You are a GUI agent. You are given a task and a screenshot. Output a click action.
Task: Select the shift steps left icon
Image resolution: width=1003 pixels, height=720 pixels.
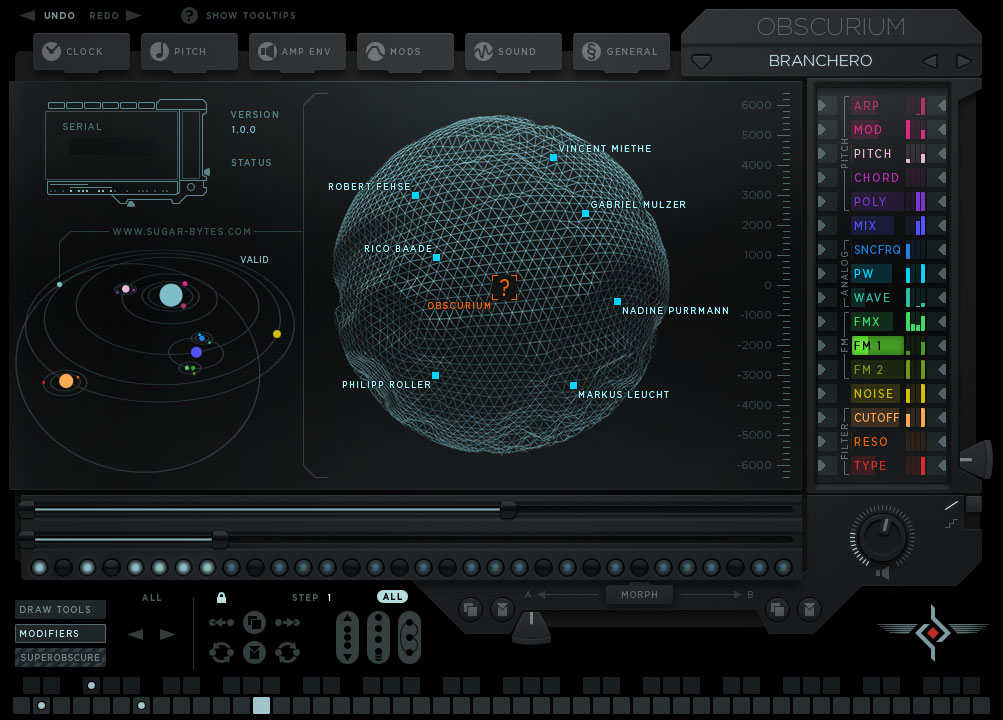pos(222,622)
